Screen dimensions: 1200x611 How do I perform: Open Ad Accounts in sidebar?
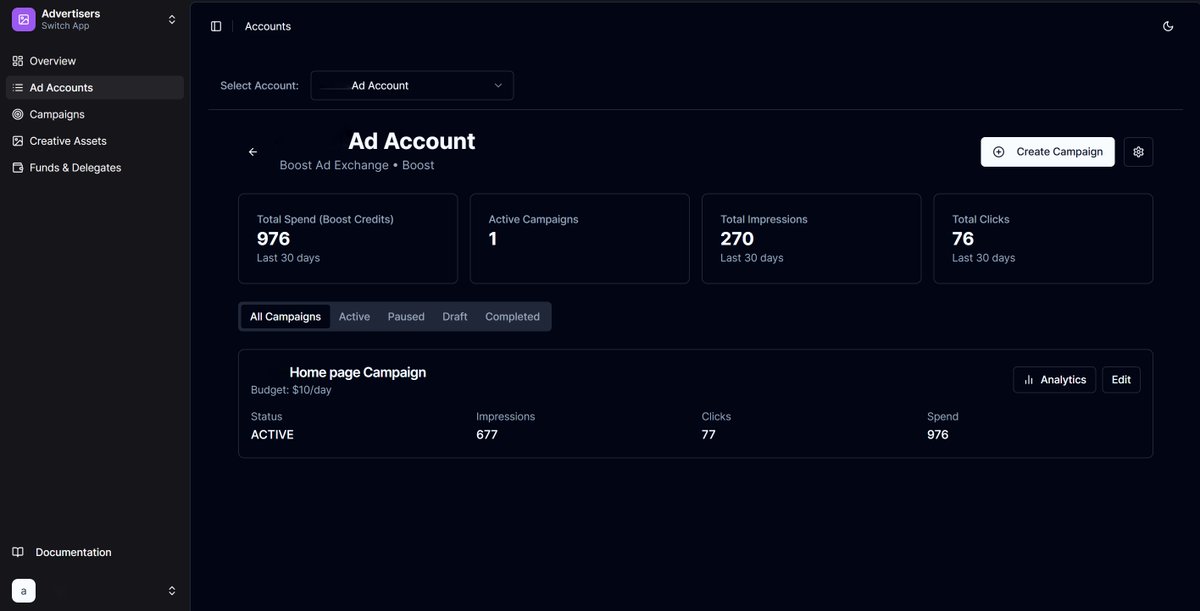(x=95, y=88)
